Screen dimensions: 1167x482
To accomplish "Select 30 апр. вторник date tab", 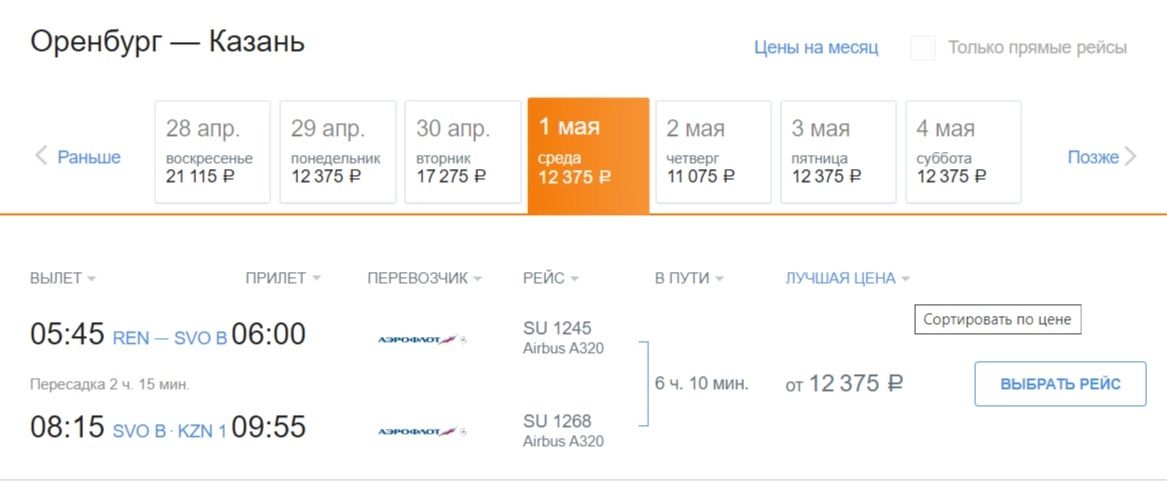I will point(462,152).
